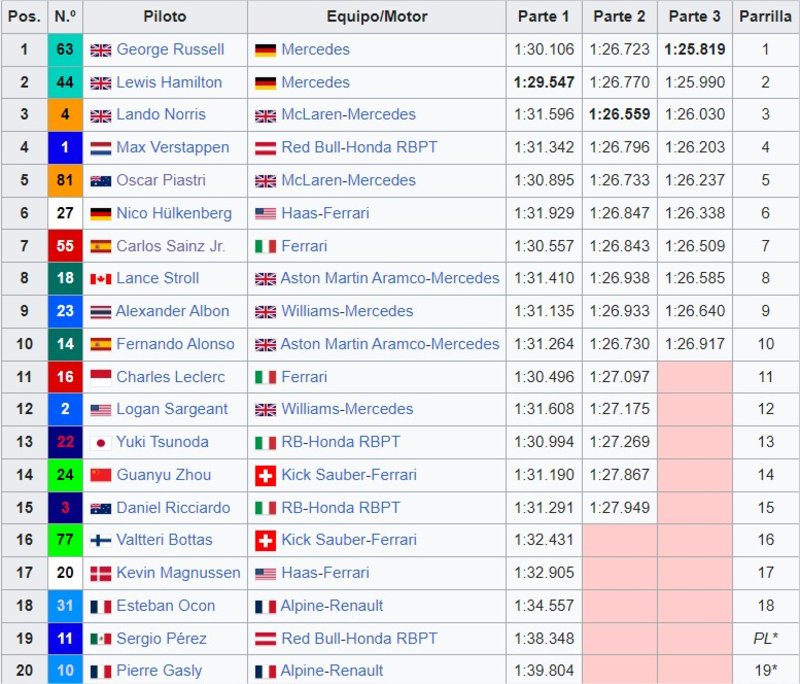The image size is (800, 684).
Task: Open Aston Martin Aramco-Mercedes link in Stroll's row
Action: click(390, 278)
